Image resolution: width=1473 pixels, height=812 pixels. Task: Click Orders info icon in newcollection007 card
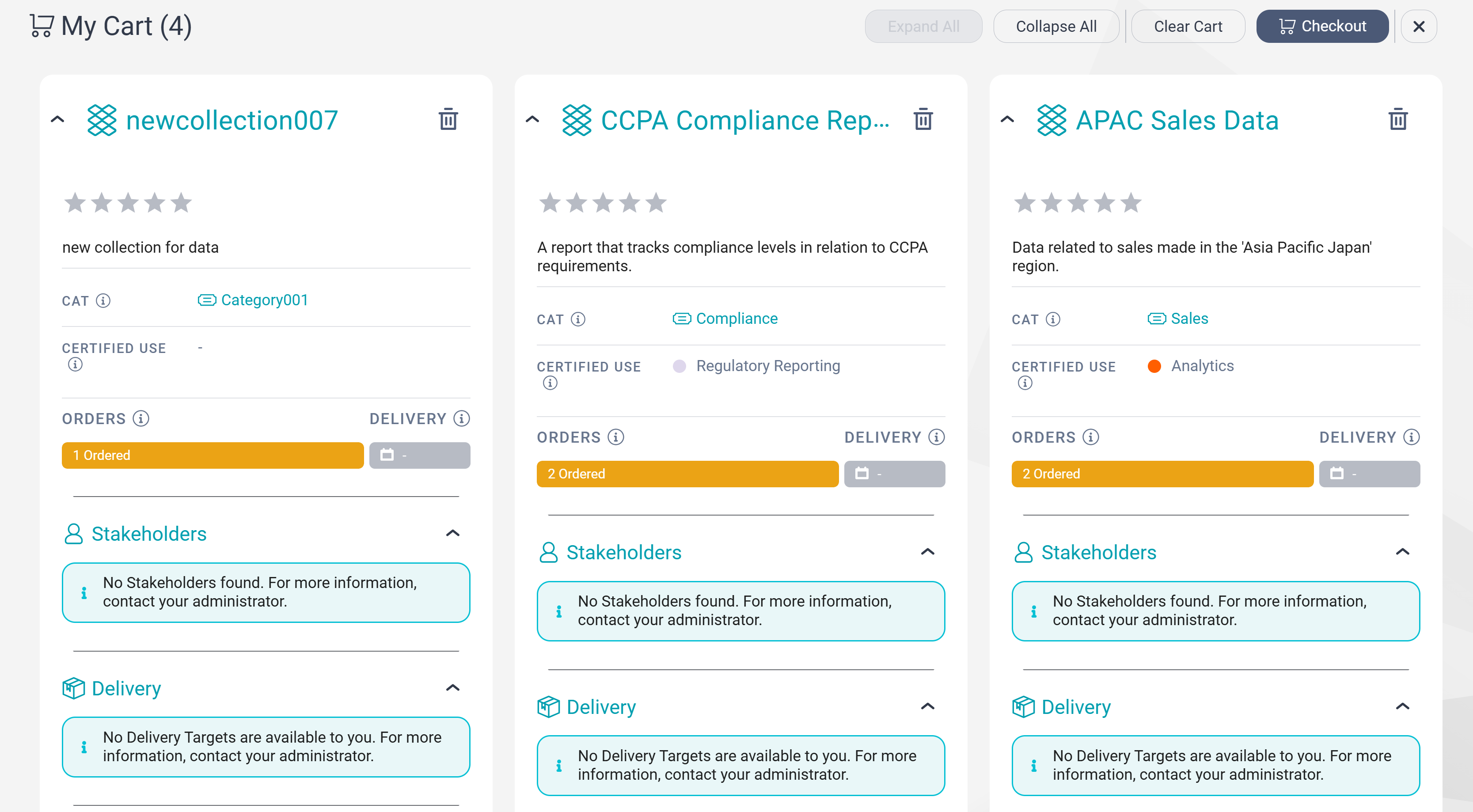tap(140, 418)
